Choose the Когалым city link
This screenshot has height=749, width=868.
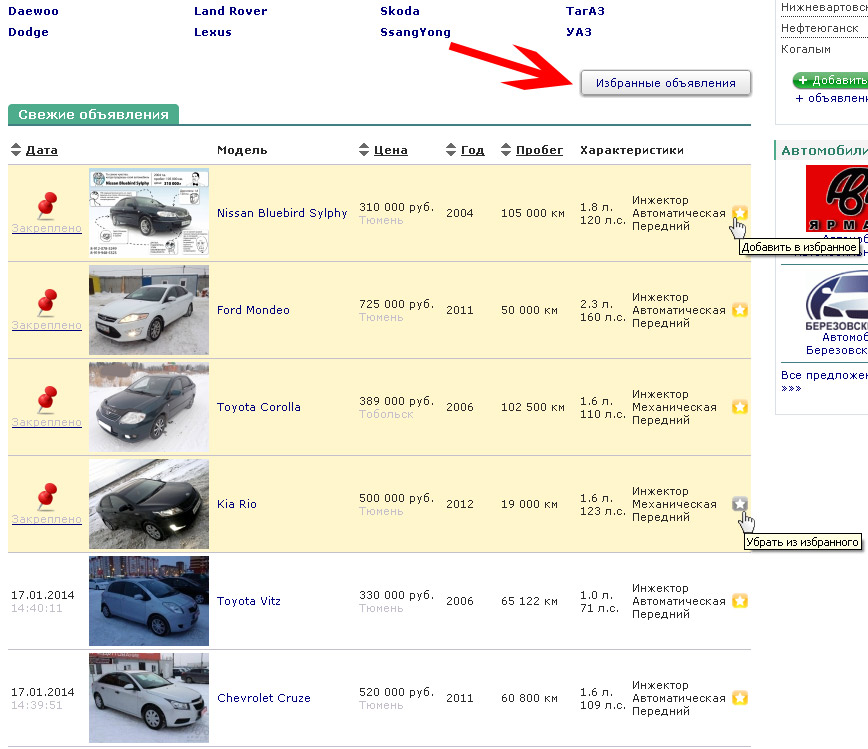coord(806,49)
